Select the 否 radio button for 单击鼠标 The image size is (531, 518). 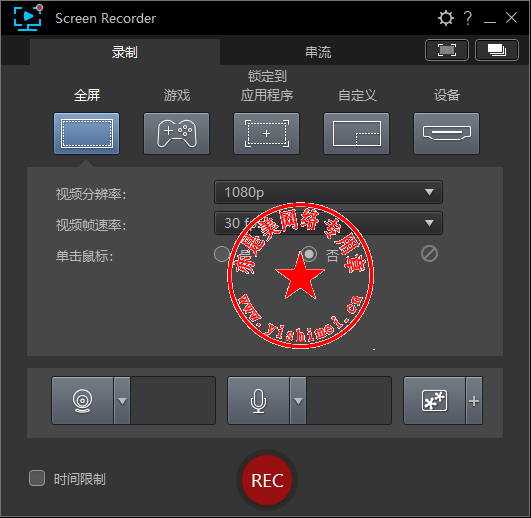click(309, 254)
